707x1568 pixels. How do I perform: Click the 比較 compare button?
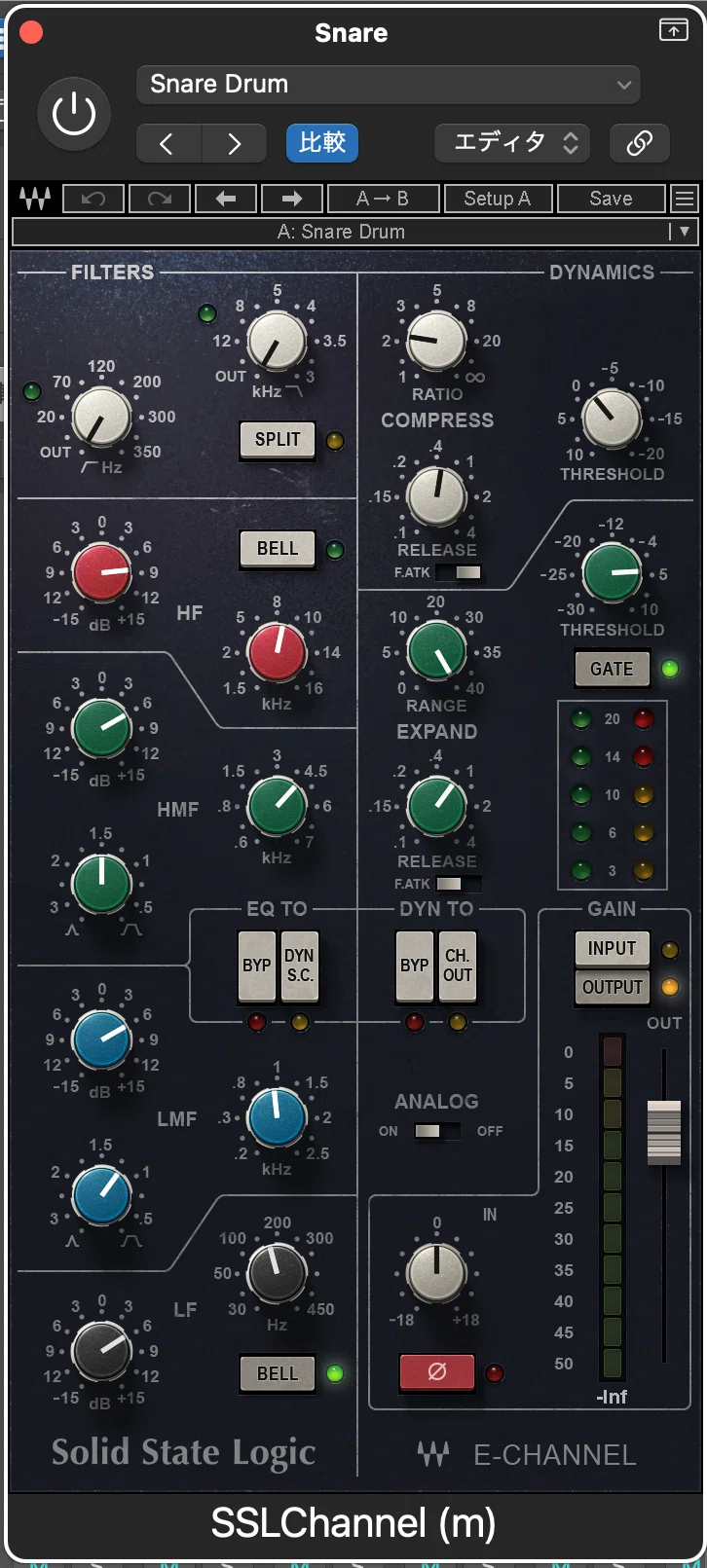coord(322,143)
